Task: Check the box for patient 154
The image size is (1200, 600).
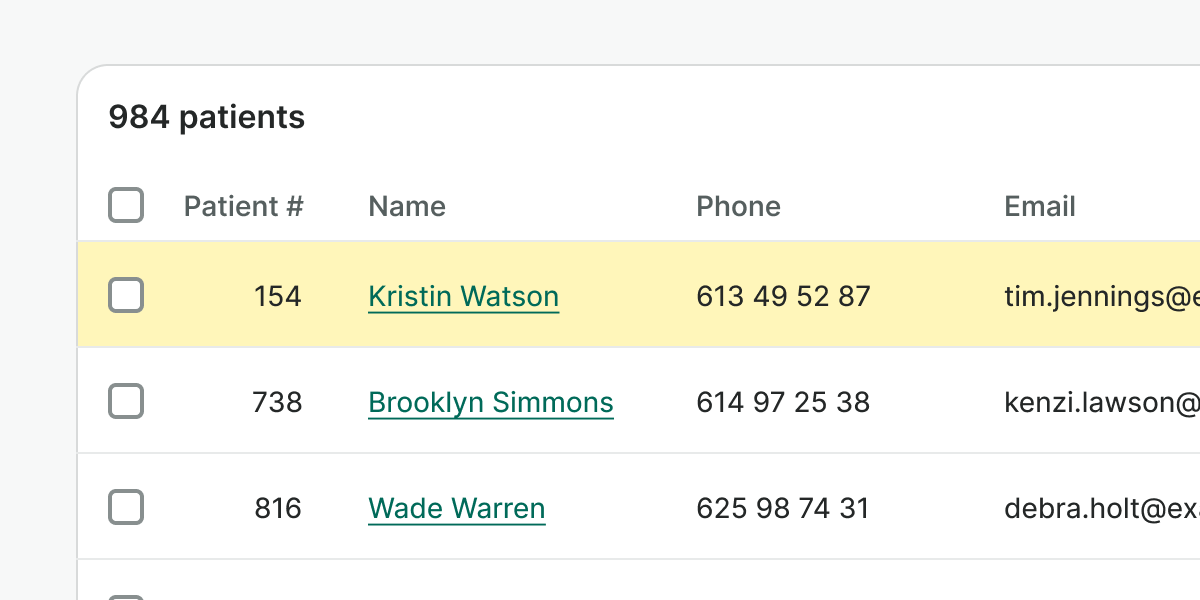Action: click(126, 296)
